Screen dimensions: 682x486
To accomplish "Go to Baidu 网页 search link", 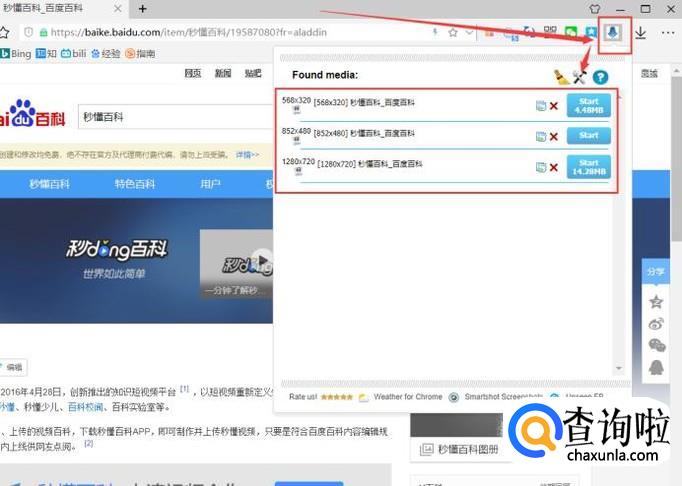I will pos(193,73).
